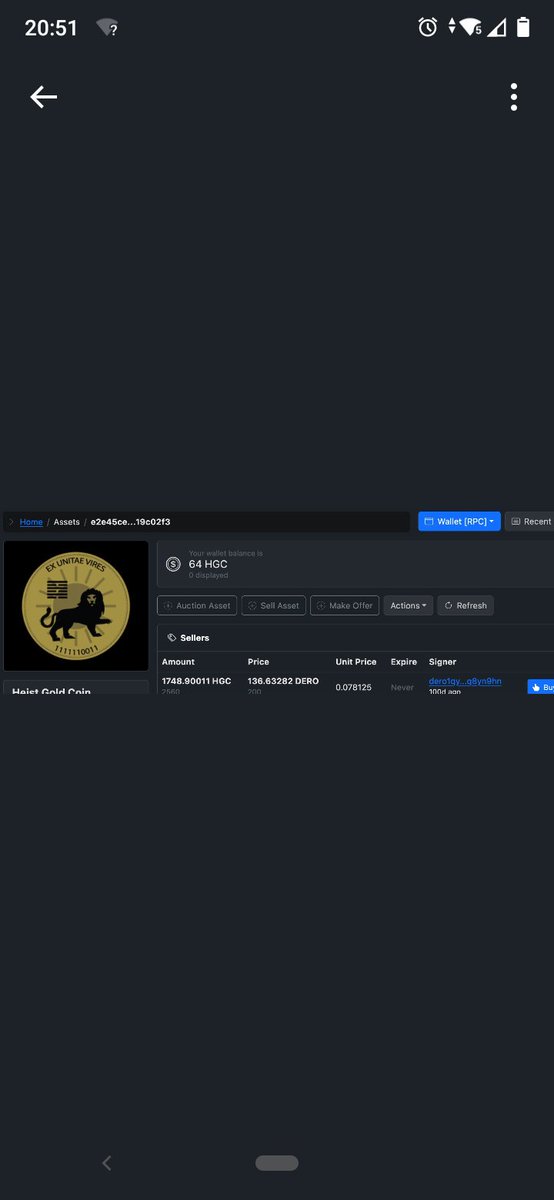554x1200 pixels.
Task: Tap the Android navigation back chevron
Action: [x=107, y=1162]
